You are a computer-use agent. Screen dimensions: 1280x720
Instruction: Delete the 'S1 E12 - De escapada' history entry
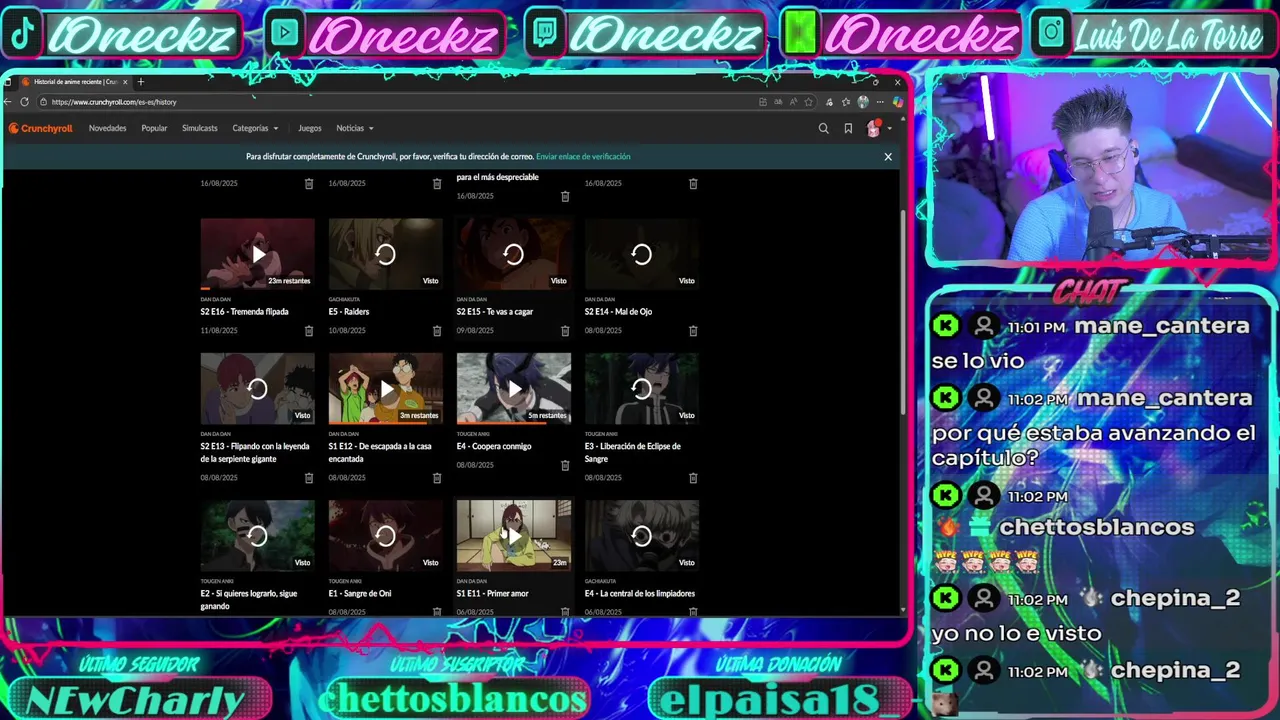[x=437, y=478]
